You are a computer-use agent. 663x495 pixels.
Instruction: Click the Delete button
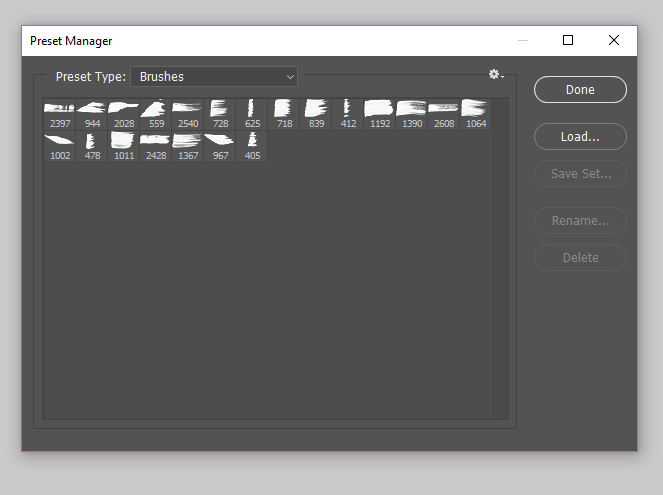pos(580,257)
